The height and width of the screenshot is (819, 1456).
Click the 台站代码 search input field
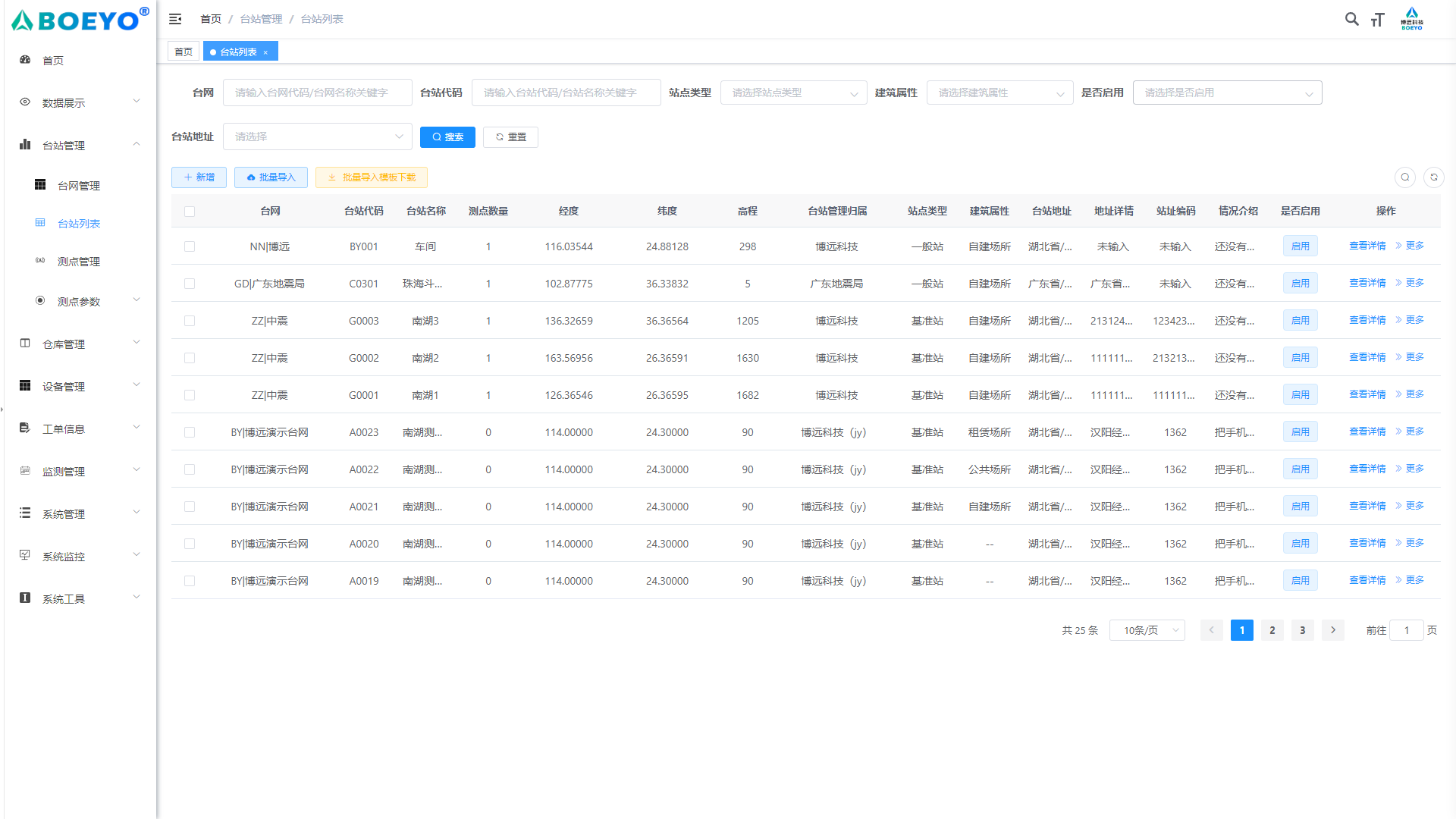566,93
